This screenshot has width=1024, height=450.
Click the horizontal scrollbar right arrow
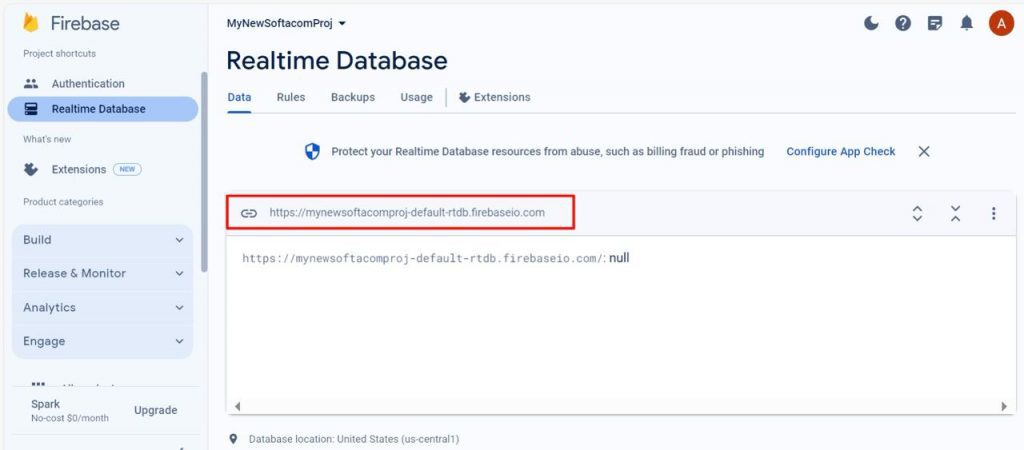coord(1004,406)
